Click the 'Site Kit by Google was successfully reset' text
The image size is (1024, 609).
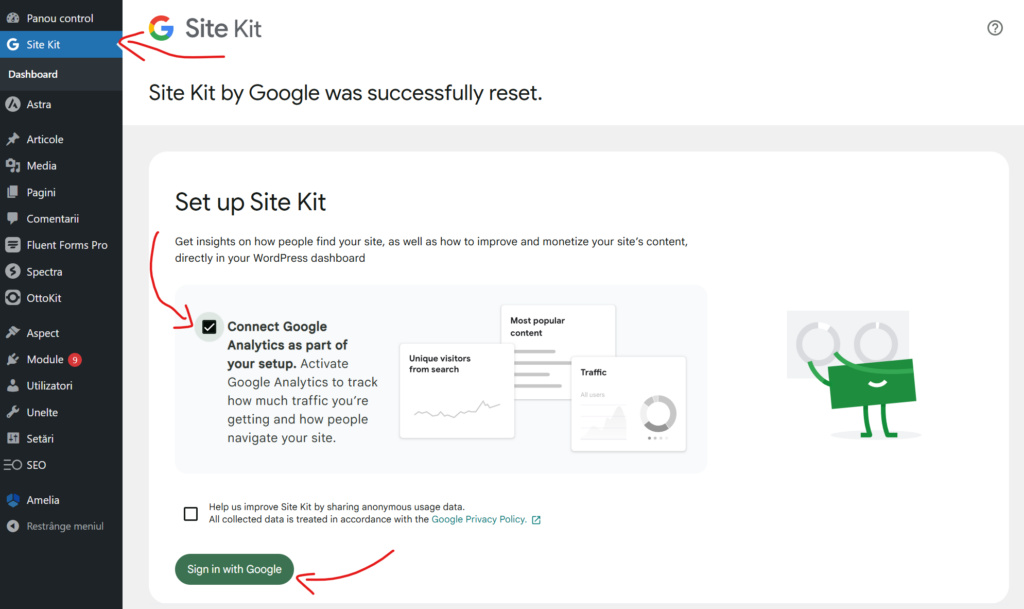point(345,93)
